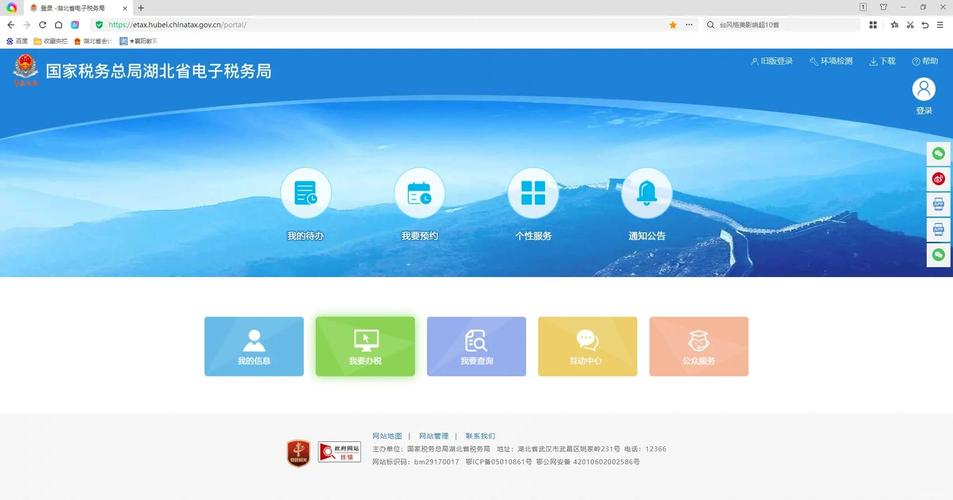Open the 互动中心 yellow tile
Viewport: 953px width, 500px height.
click(588, 346)
